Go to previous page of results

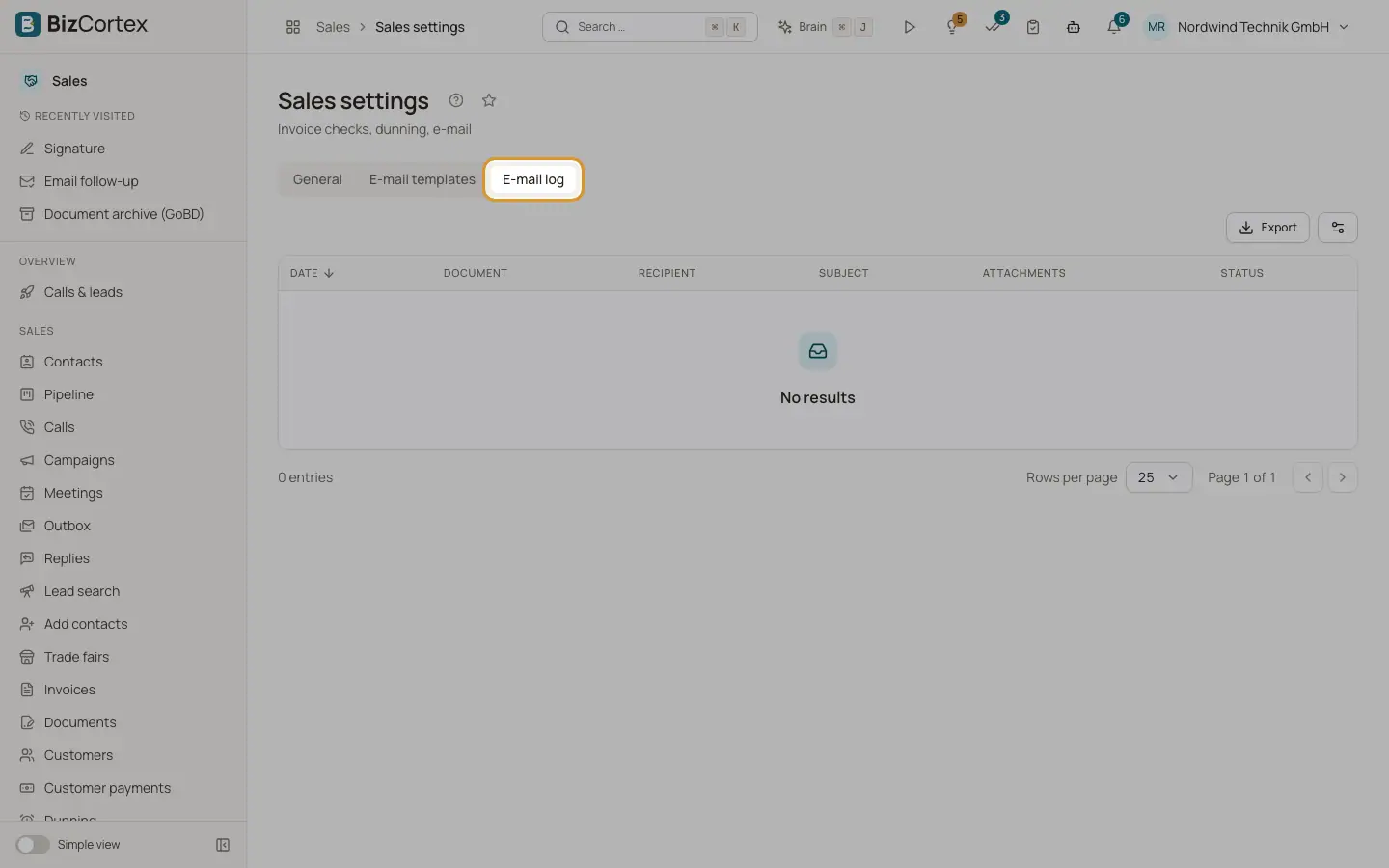click(1307, 477)
